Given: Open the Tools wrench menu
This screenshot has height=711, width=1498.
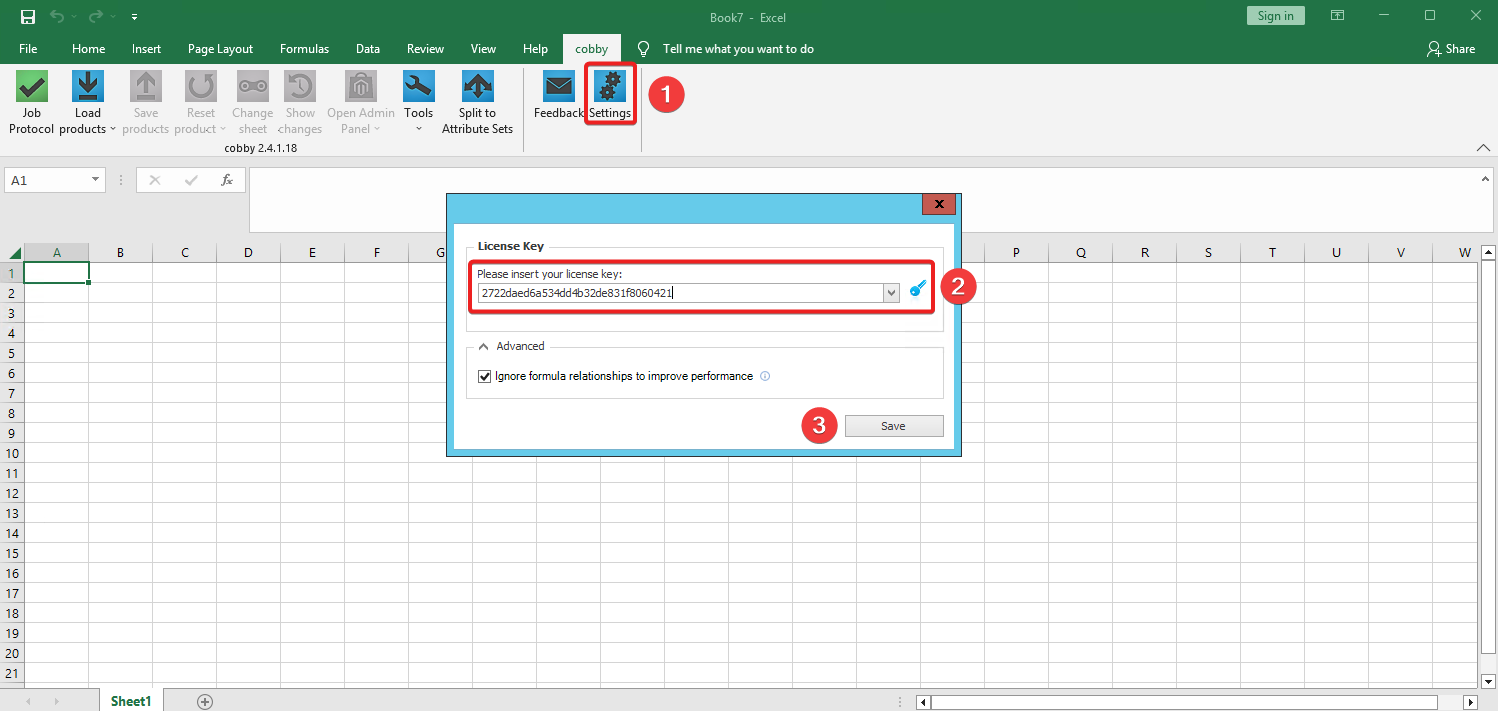Looking at the screenshot, I should pos(419,87).
